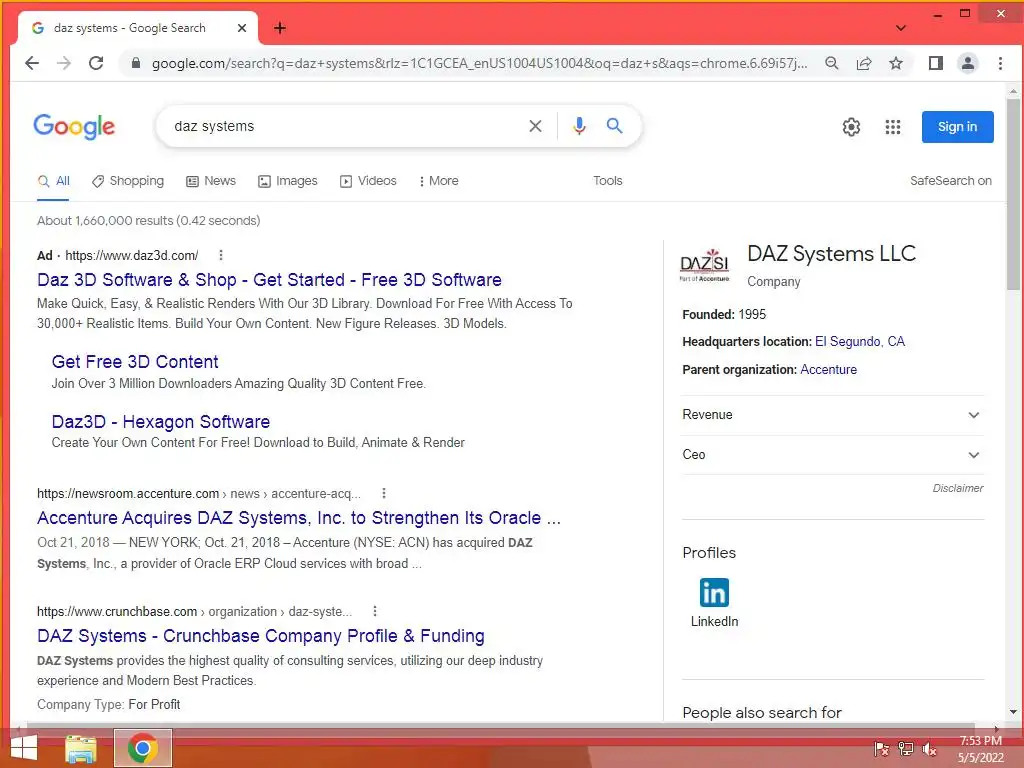Screen dimensions: 1024x768
Task: Click SafeSearch on setting
Action: [x=950, y=181]
